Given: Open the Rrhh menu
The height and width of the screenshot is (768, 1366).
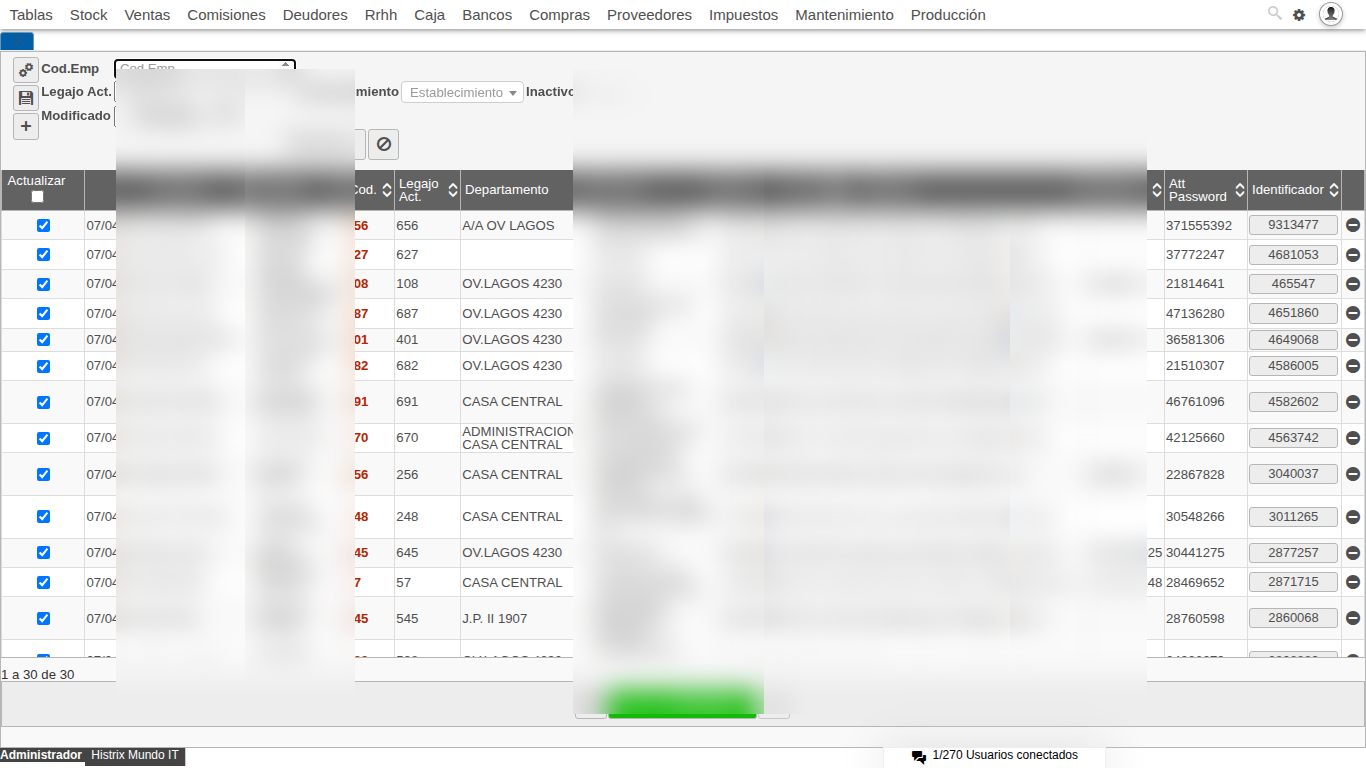Looking at the screenshot, I should click(381, 15).
